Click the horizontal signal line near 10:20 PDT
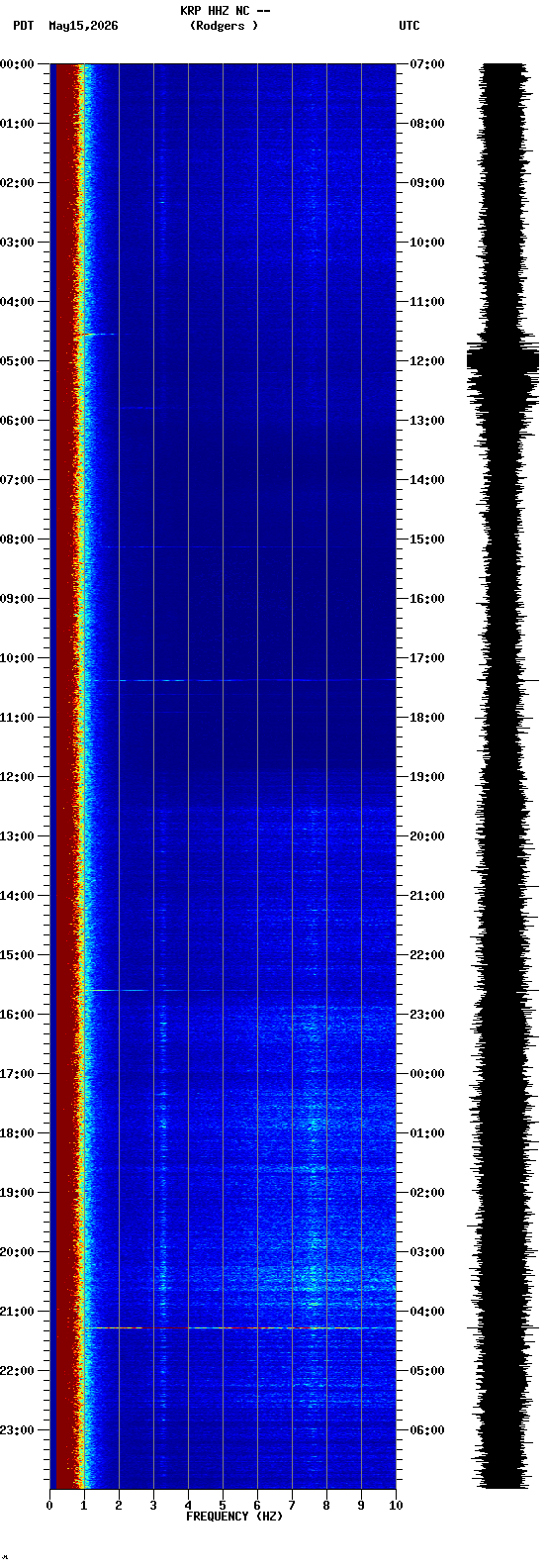The image size is (546, 1568). click(242, 680)
